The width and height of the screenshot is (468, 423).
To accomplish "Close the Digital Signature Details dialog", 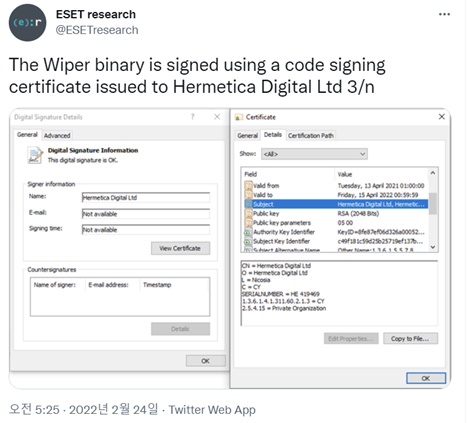I will point(217,117).
